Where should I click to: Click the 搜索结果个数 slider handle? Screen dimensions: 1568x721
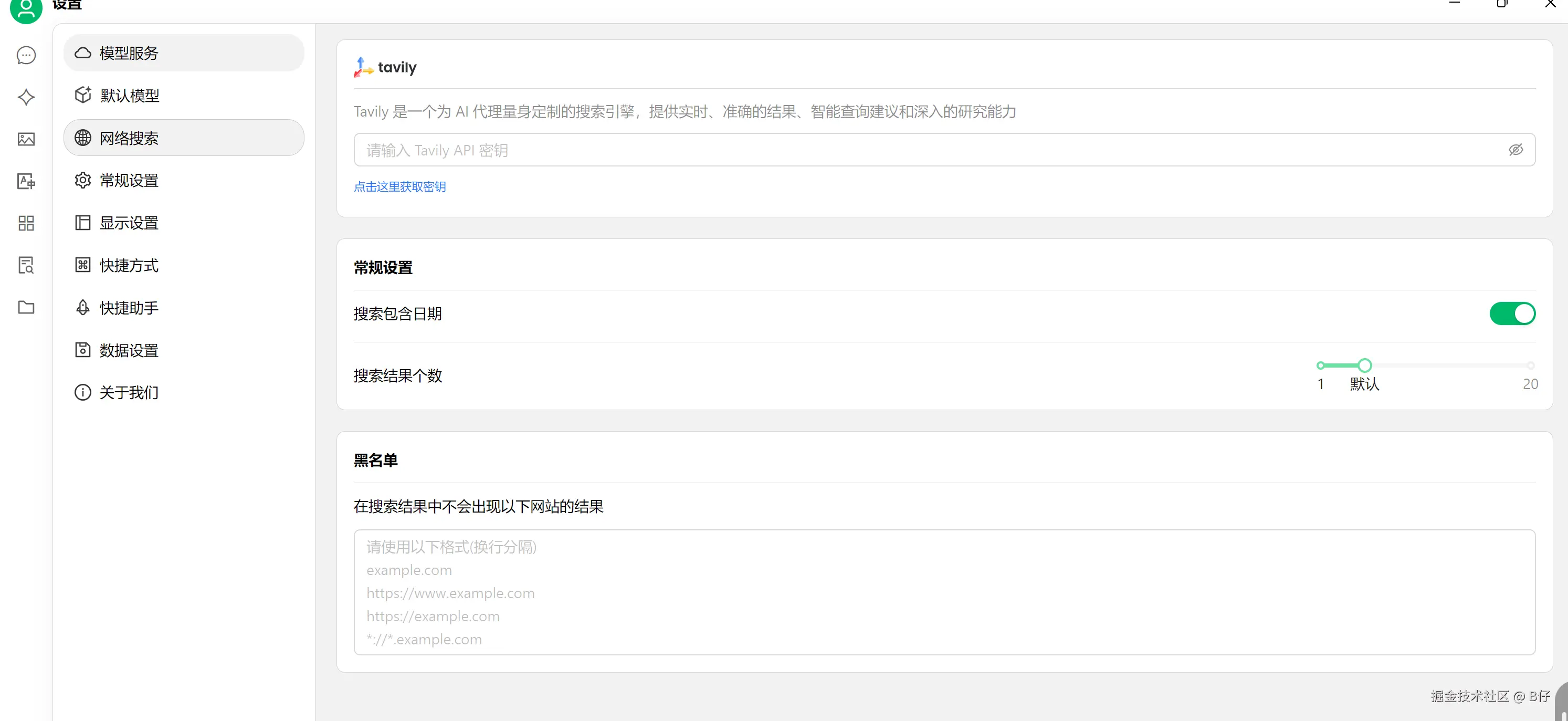pos(1365,365)
